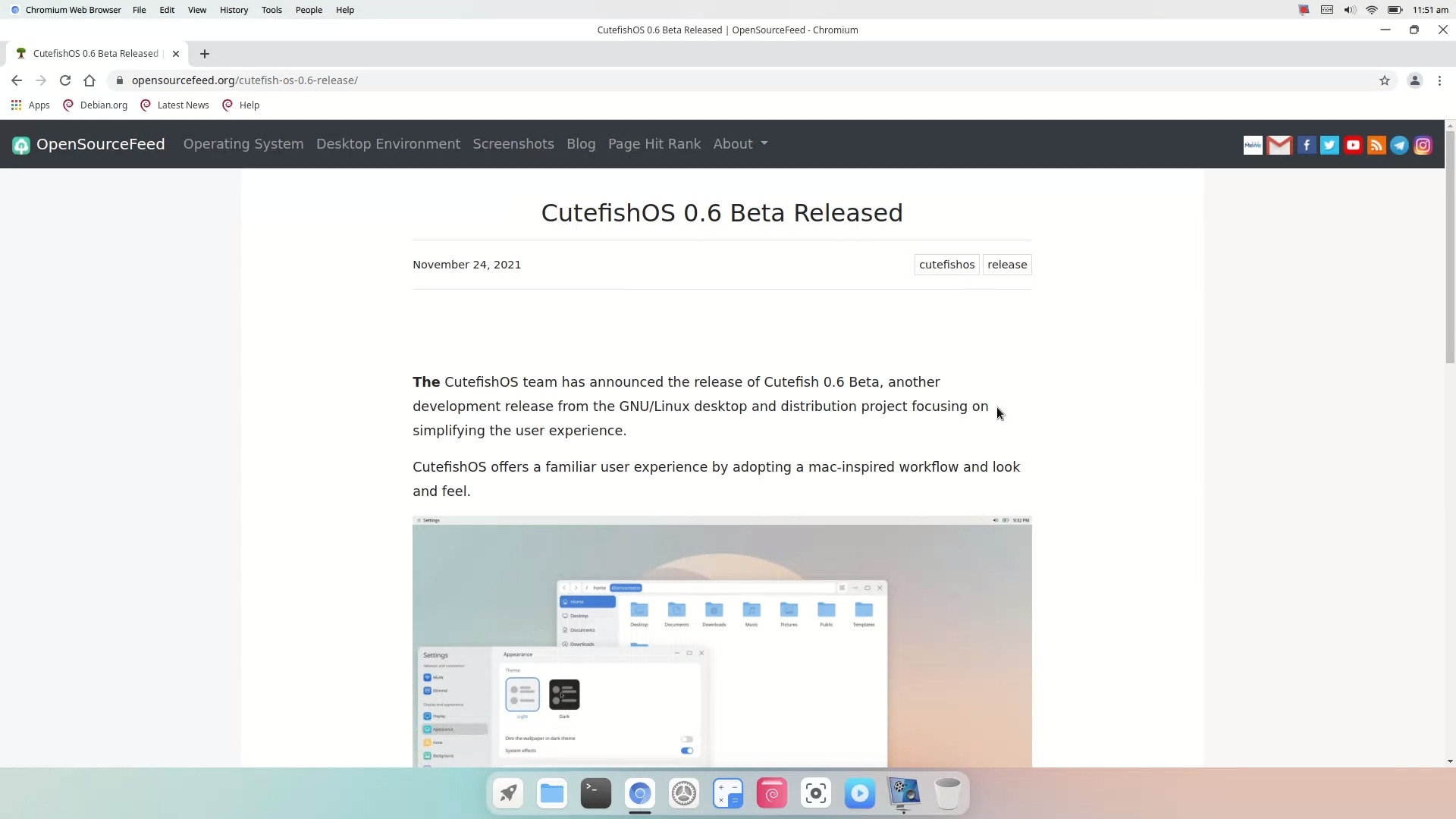Open the Telegram icon in navbar
The height and width of the screenshot is (819, 1456).
click(x=1400, y=145)
